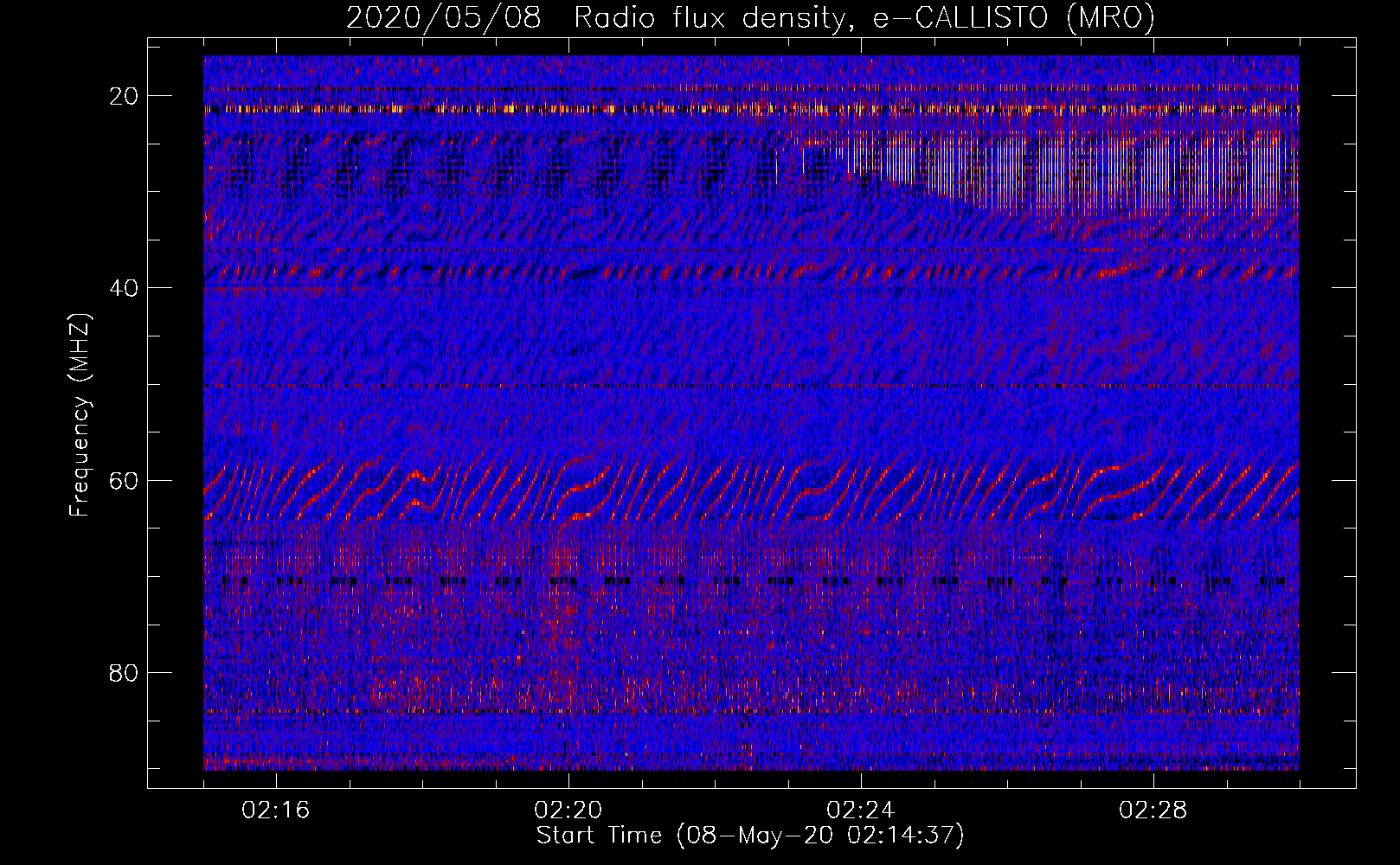The image size is (1400, 865).
Task: Click the 'Frequency (MHZ)' axis label
Action: [x=80, y=415]
